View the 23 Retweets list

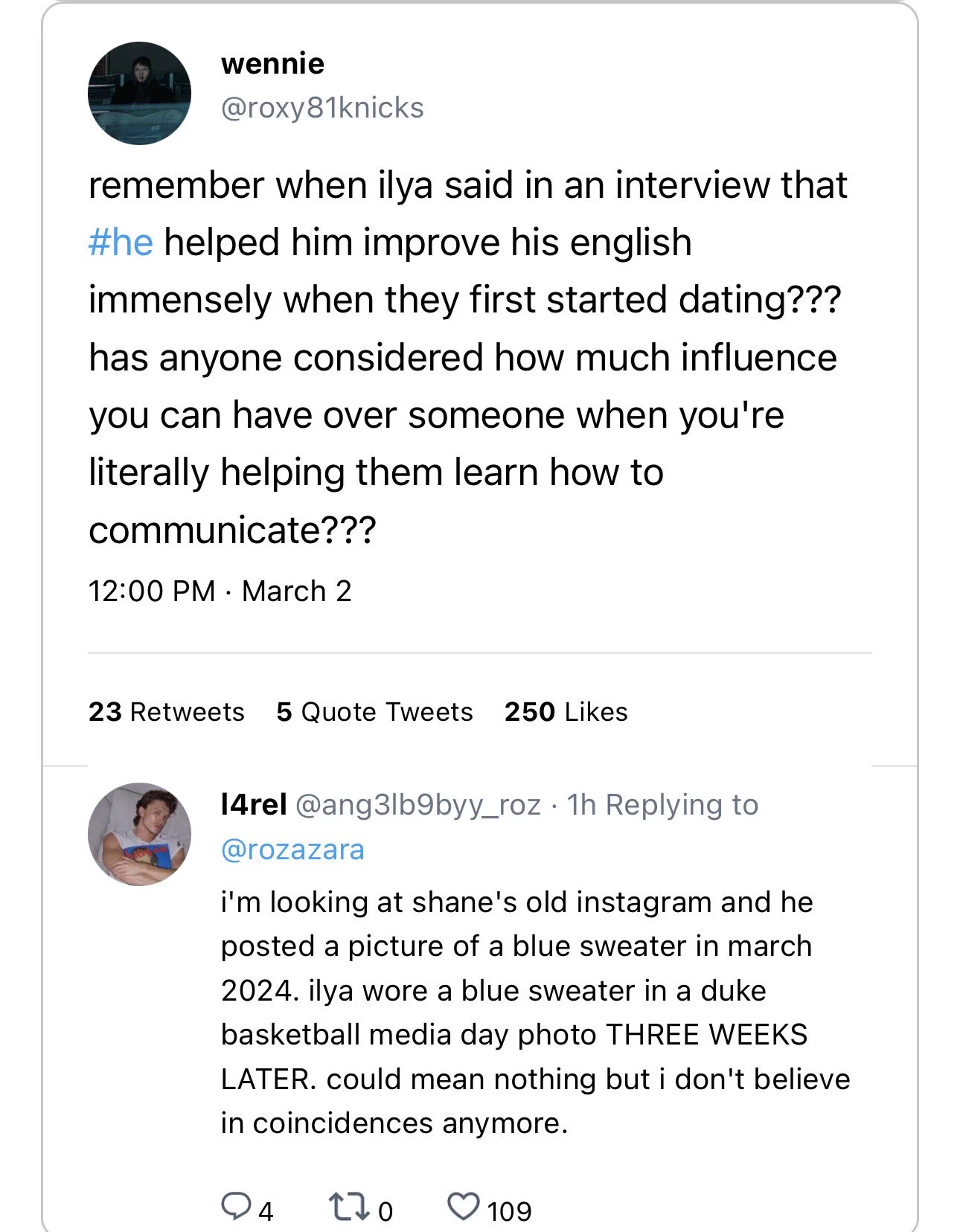[166, 712]
